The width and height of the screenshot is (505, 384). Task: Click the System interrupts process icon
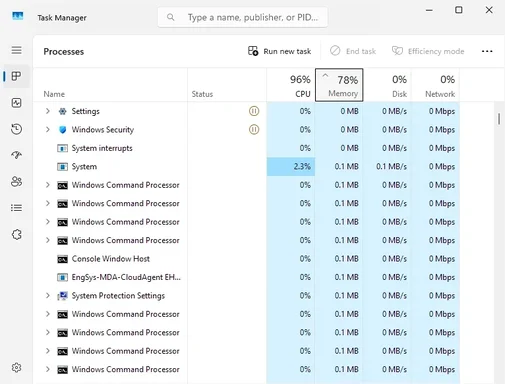coord(62,148)
